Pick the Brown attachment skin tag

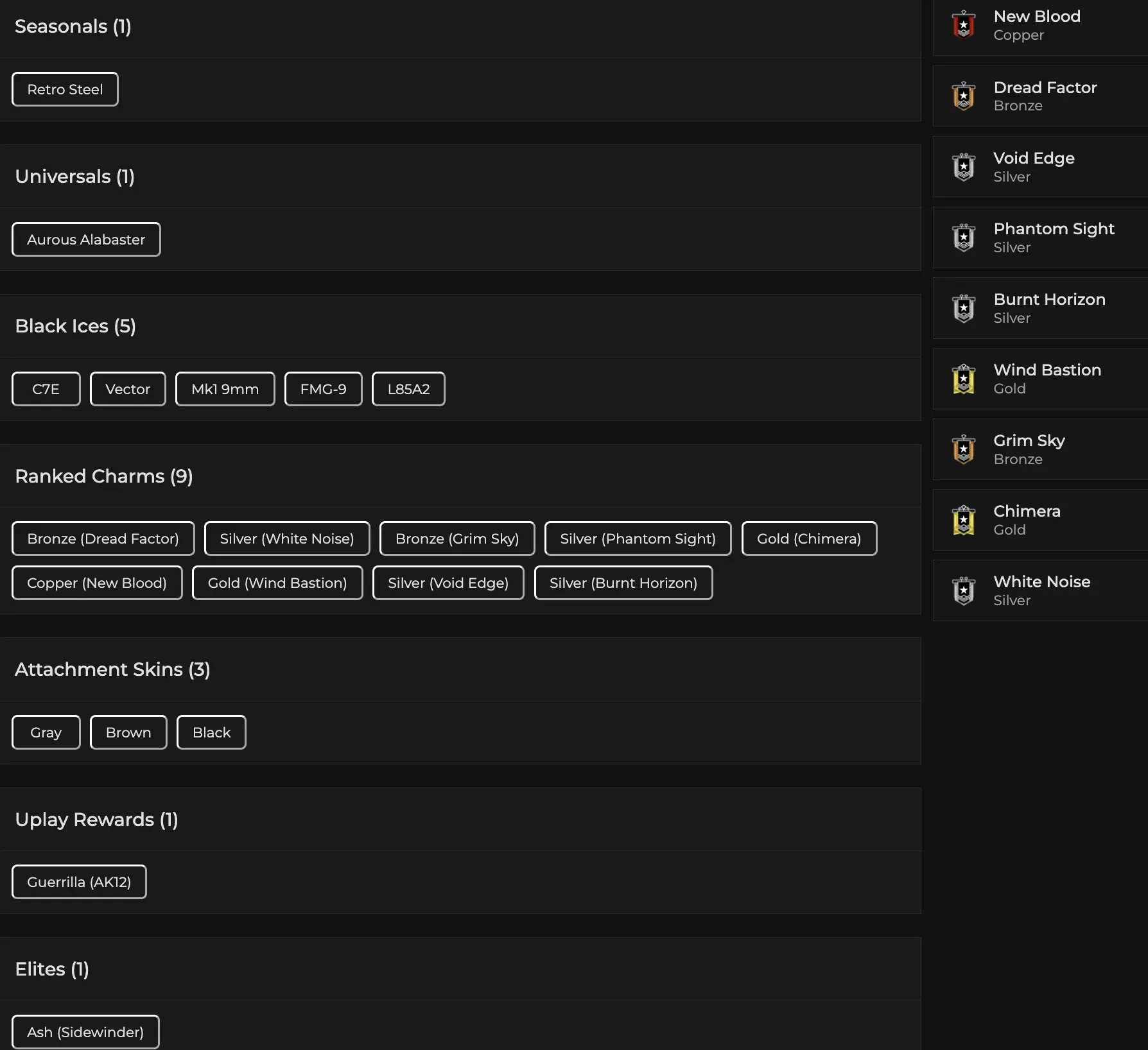(128, 732)
